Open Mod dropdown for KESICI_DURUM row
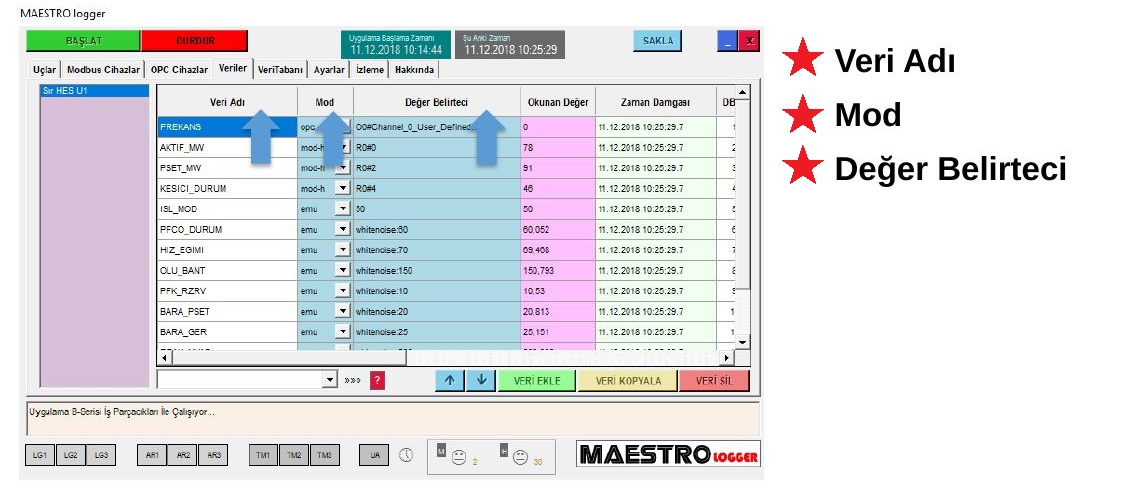This screenshot has width=1134, height=489. (x=343, y=188)
